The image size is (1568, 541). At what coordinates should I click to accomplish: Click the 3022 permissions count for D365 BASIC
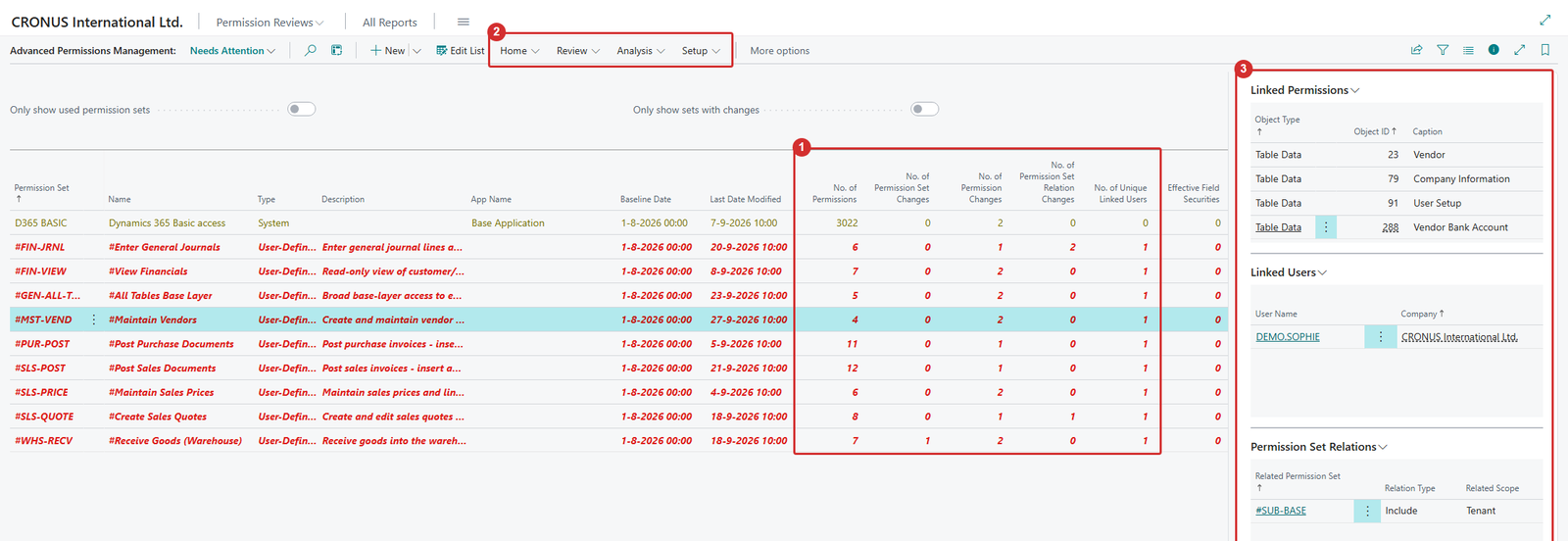pyautogui.click(x=847, y=223)
